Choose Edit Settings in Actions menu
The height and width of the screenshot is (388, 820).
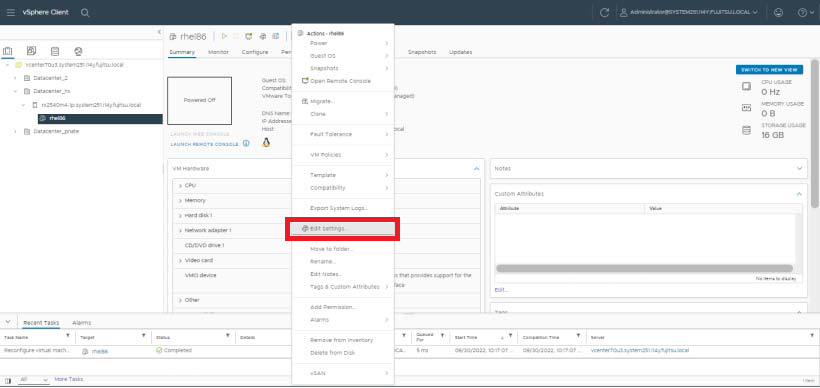coord(343,229)
